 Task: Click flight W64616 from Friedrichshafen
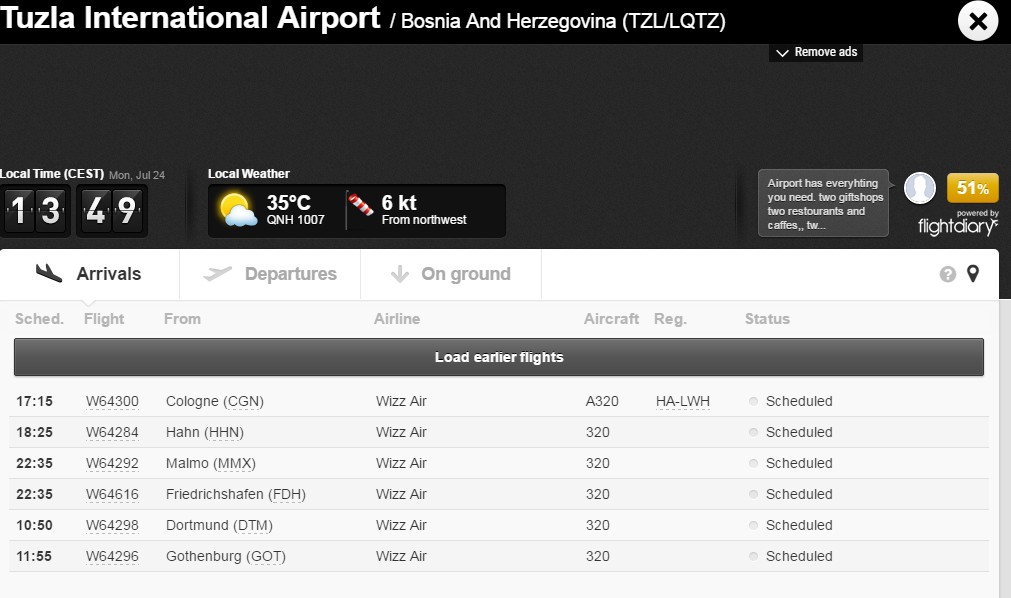112,495
